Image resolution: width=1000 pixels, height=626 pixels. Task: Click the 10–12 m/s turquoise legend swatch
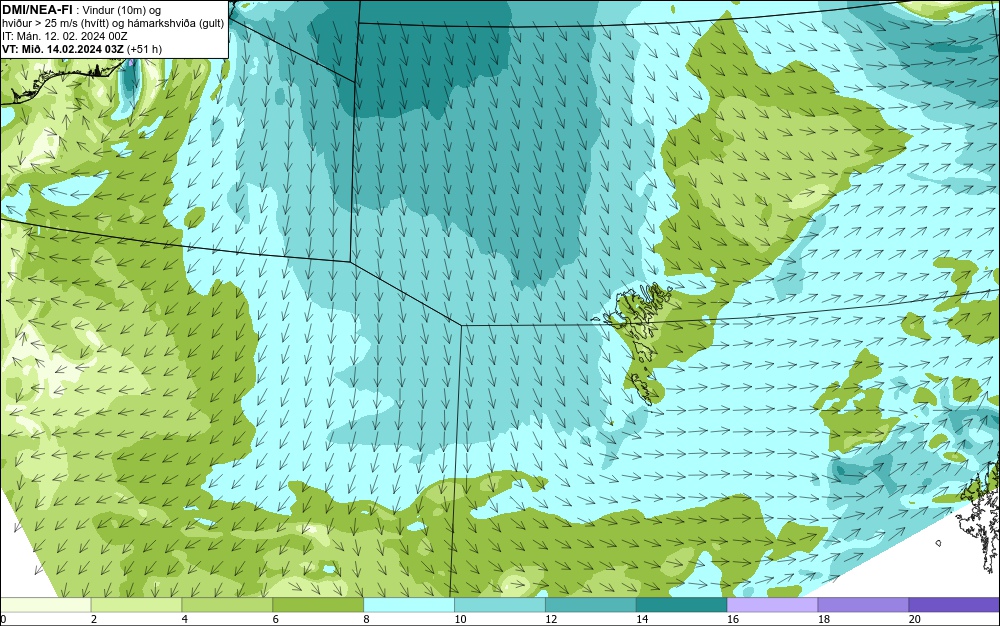[499, 604]
